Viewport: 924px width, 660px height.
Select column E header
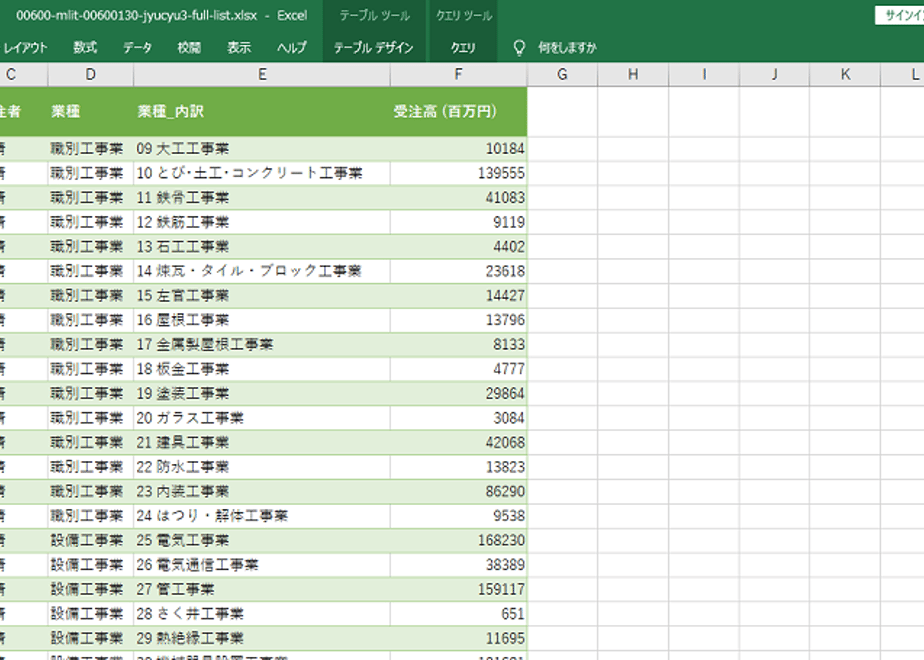click(x=262, y=74)
